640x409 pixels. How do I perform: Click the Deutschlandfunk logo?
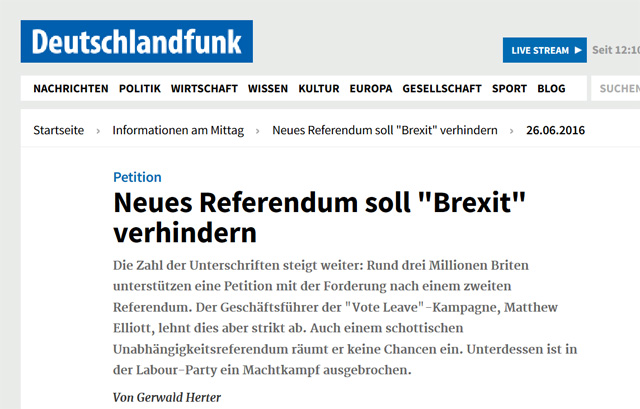(137, 42)
